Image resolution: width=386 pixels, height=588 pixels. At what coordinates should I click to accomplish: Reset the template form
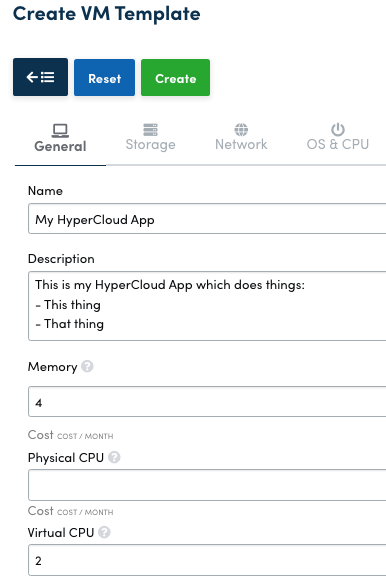104,78
